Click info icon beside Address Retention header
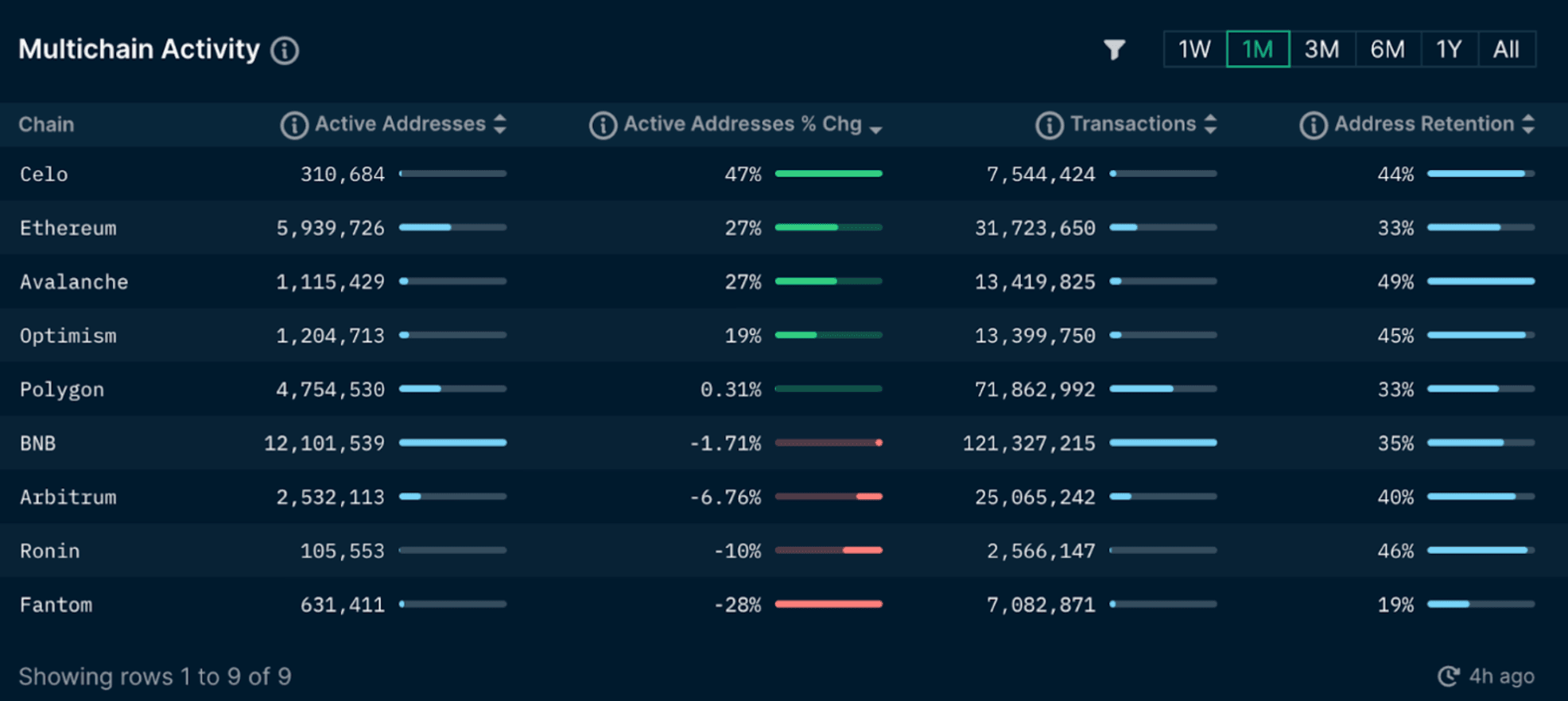Viewport: 1568px width, 701px height. (x=1313, y=126)
